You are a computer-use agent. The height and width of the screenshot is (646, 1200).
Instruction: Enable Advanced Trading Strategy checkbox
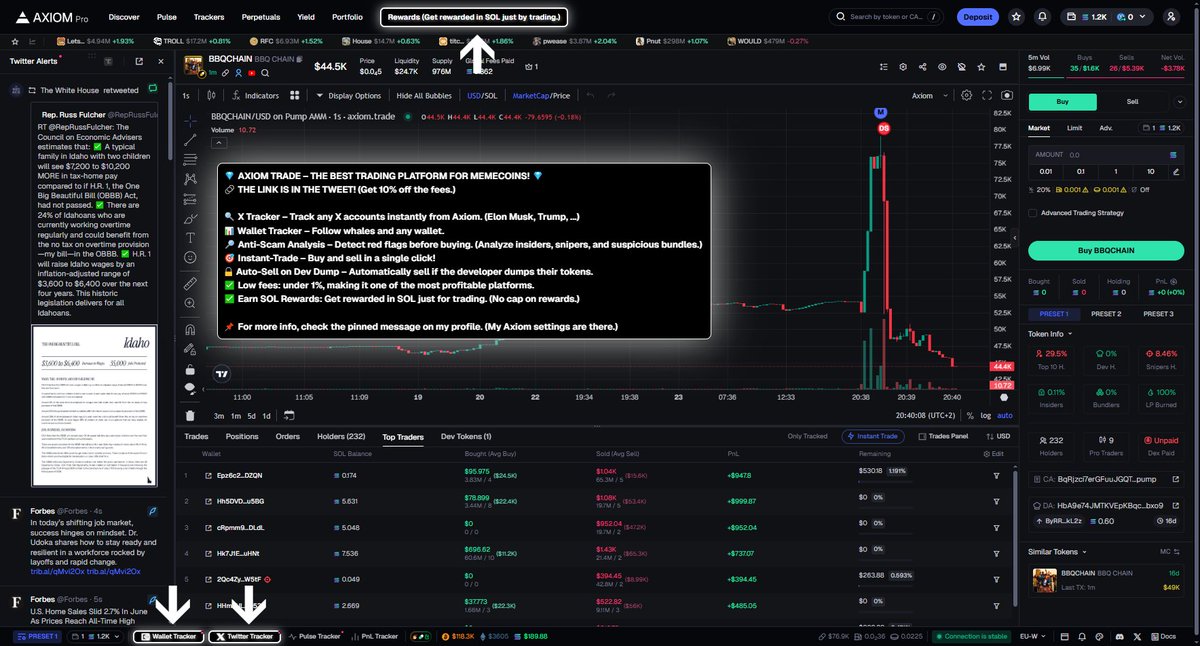1033,212
